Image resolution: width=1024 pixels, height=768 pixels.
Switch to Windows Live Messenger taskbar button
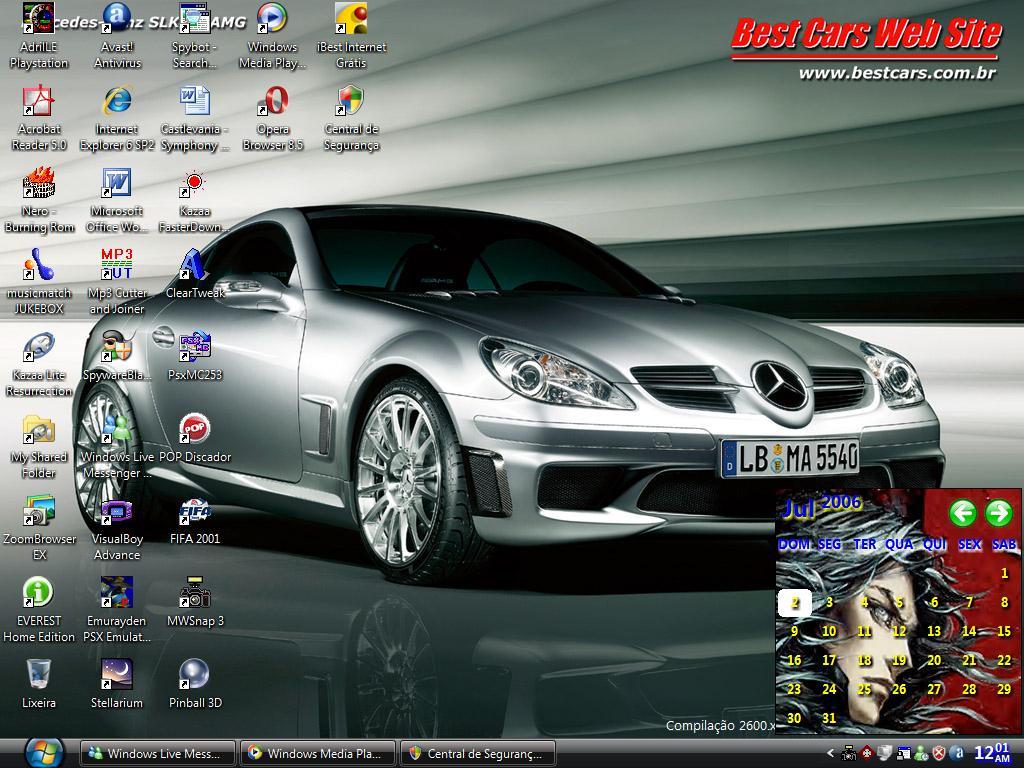[157, 754]
